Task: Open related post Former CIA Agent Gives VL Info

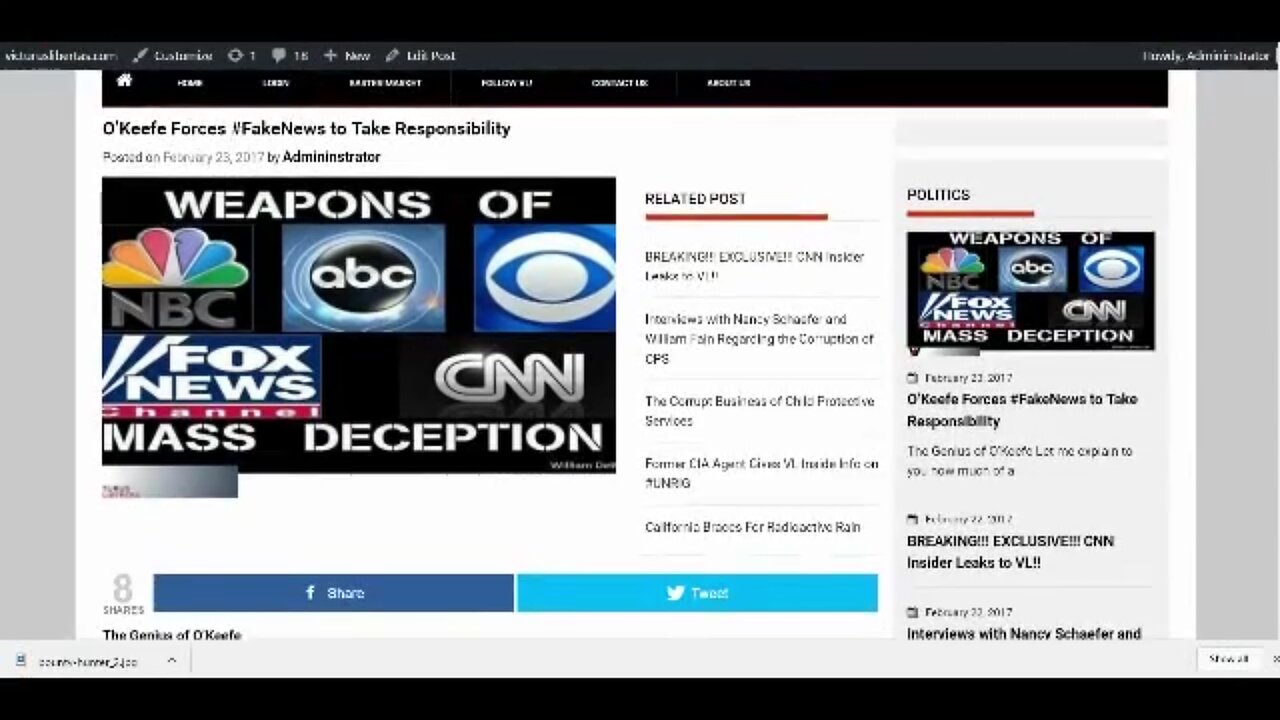Action: (x=761, y=473)
